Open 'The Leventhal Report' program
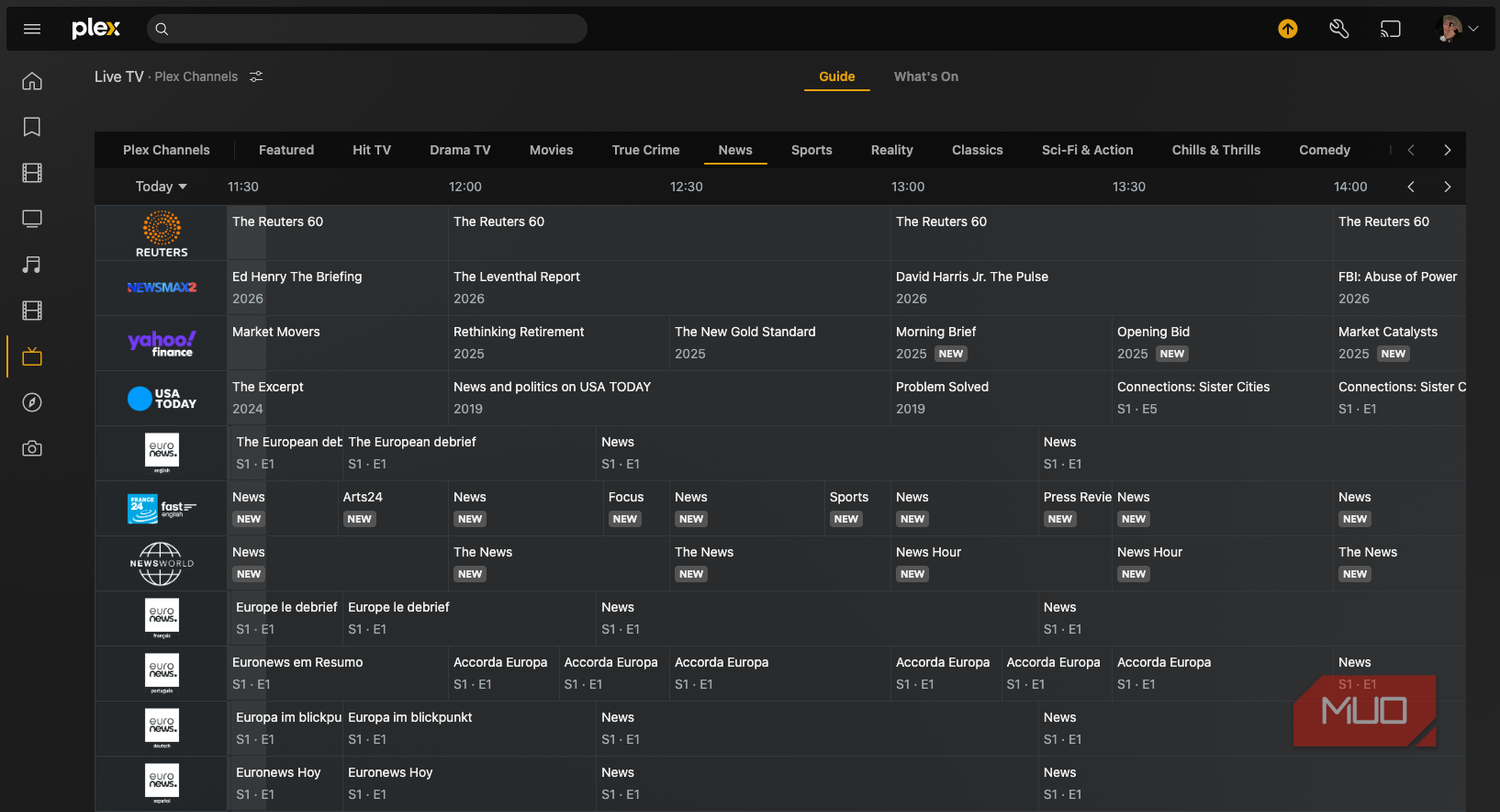This screenshot has height=812, width=1500. (670, 288)
